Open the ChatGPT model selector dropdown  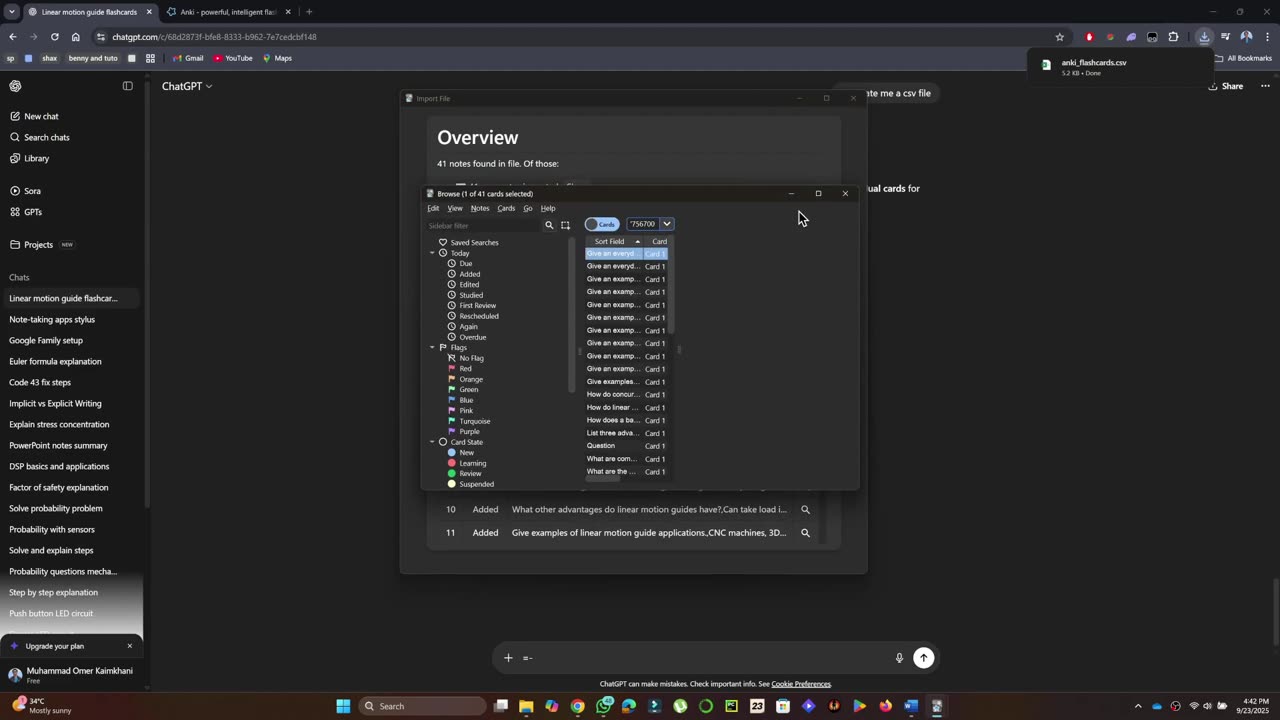(x=187, y=86)
